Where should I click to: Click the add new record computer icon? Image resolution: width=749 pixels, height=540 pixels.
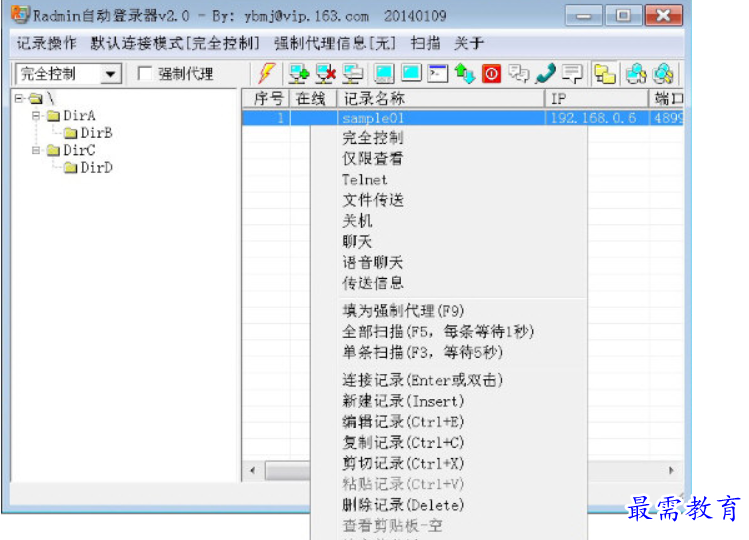[299, 74]
